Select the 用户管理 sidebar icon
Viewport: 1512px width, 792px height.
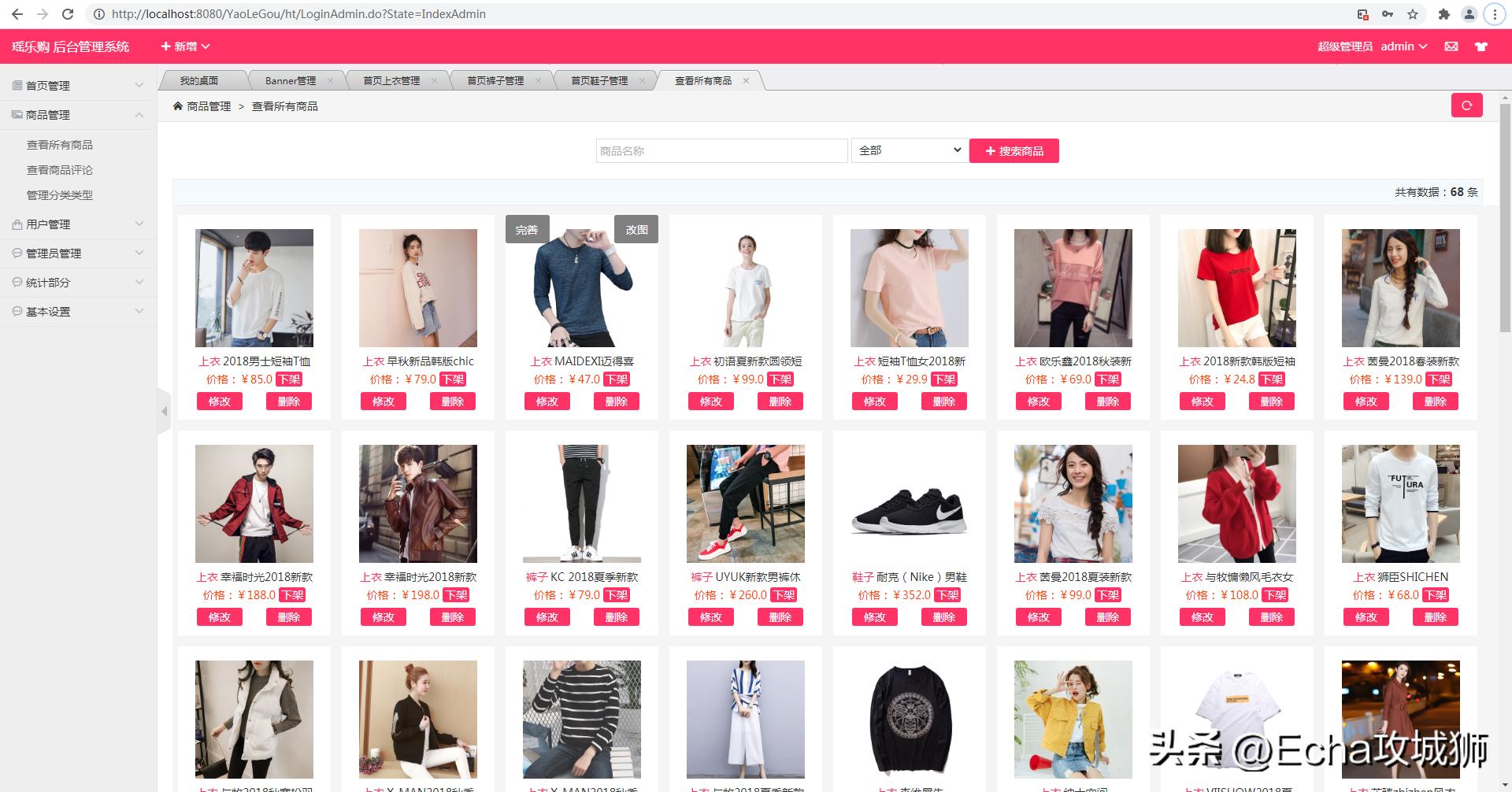click(16, 224)
